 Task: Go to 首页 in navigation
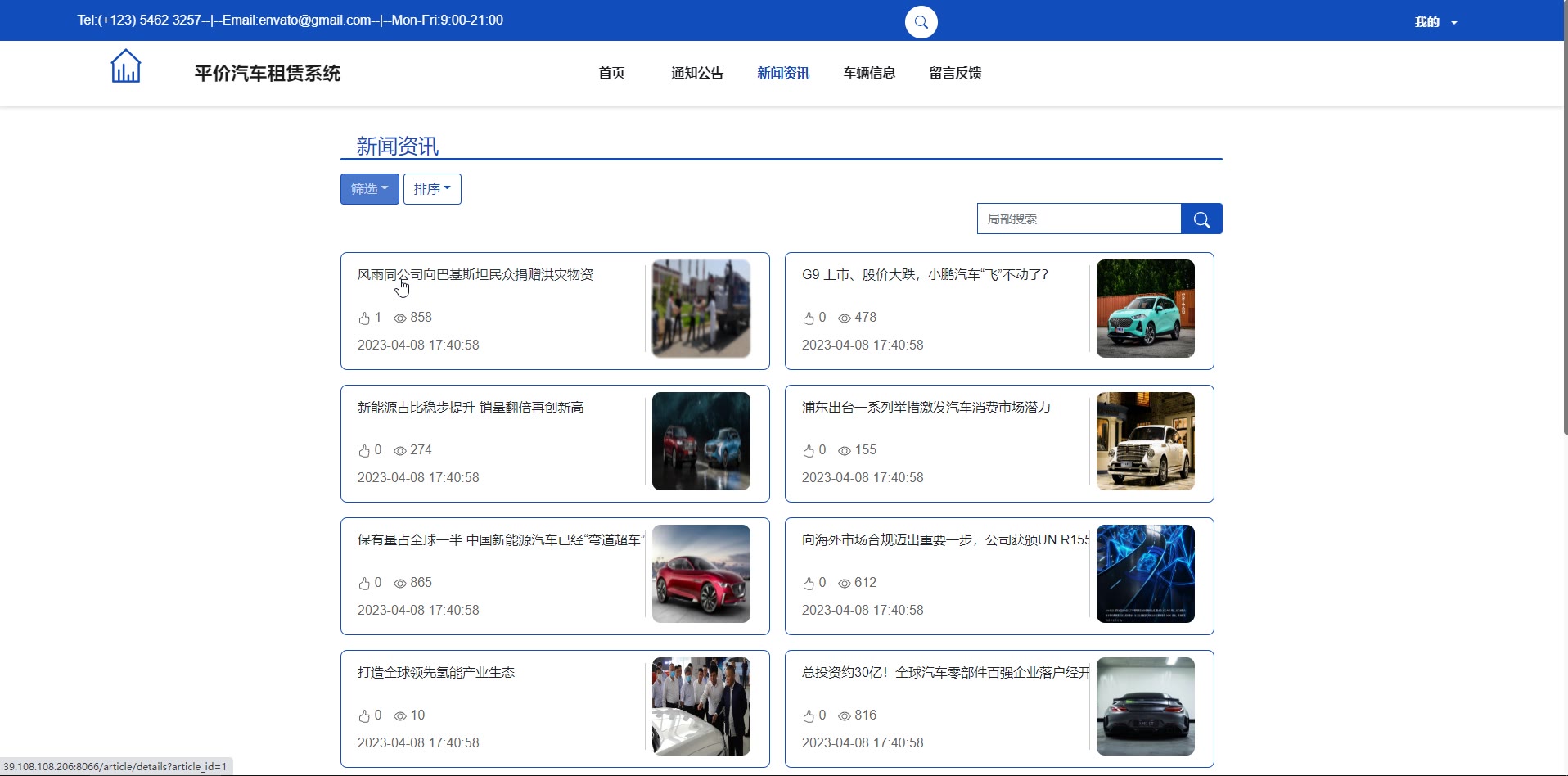(611, 73)
